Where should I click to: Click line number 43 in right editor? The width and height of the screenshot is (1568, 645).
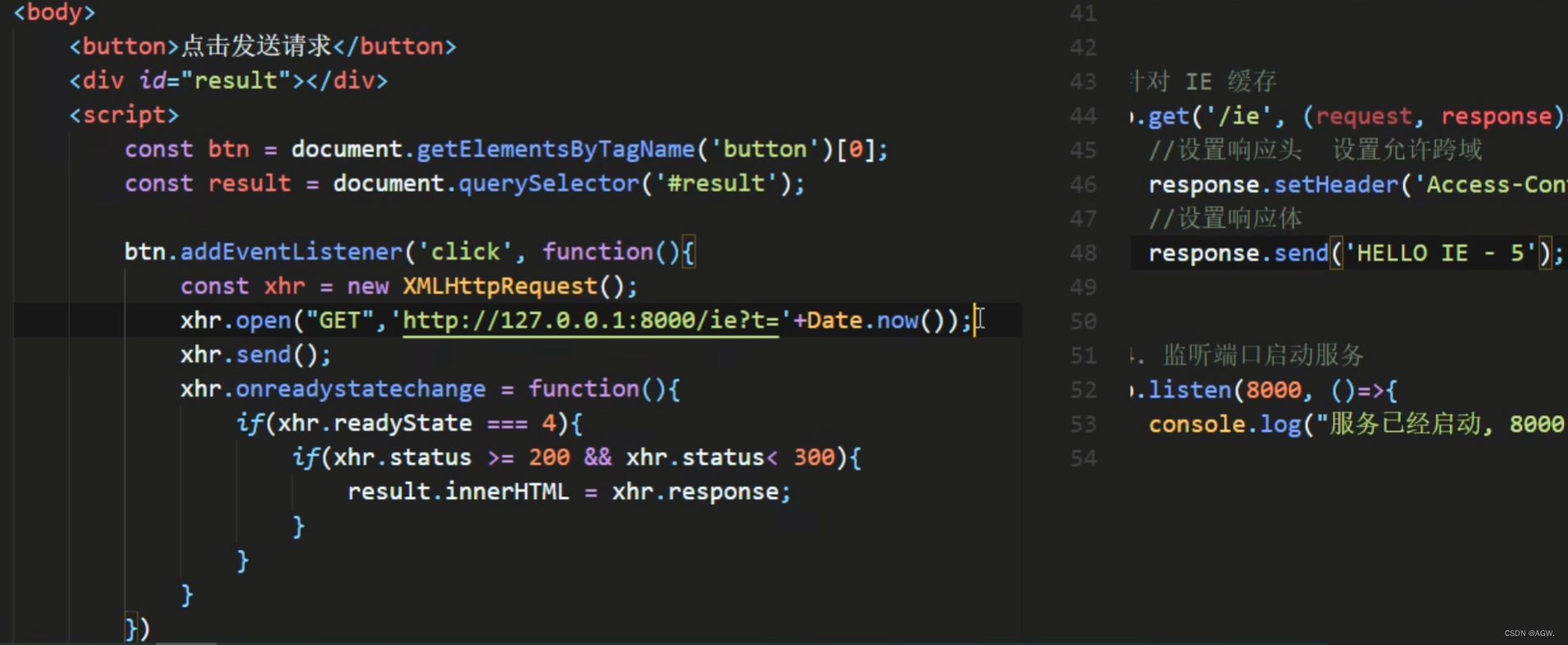[1083, 82]
